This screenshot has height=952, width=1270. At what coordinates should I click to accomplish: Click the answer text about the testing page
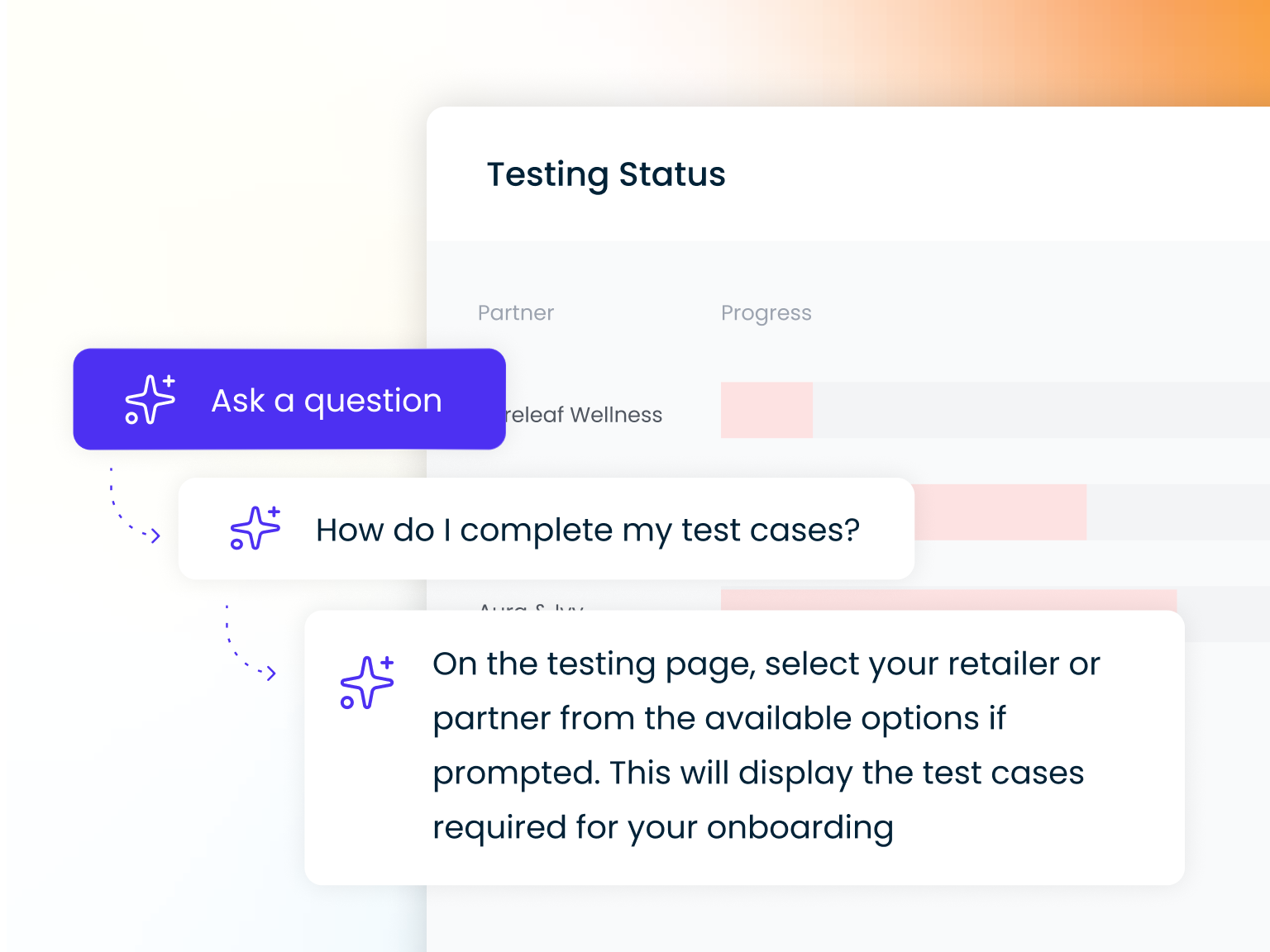(766, 745)
